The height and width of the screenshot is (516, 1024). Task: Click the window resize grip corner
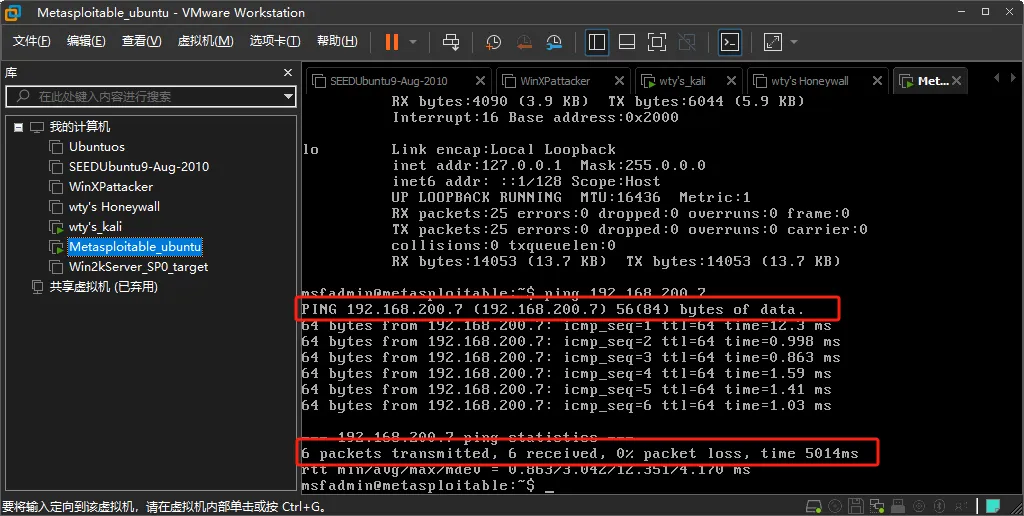[x=1016, y=508]
